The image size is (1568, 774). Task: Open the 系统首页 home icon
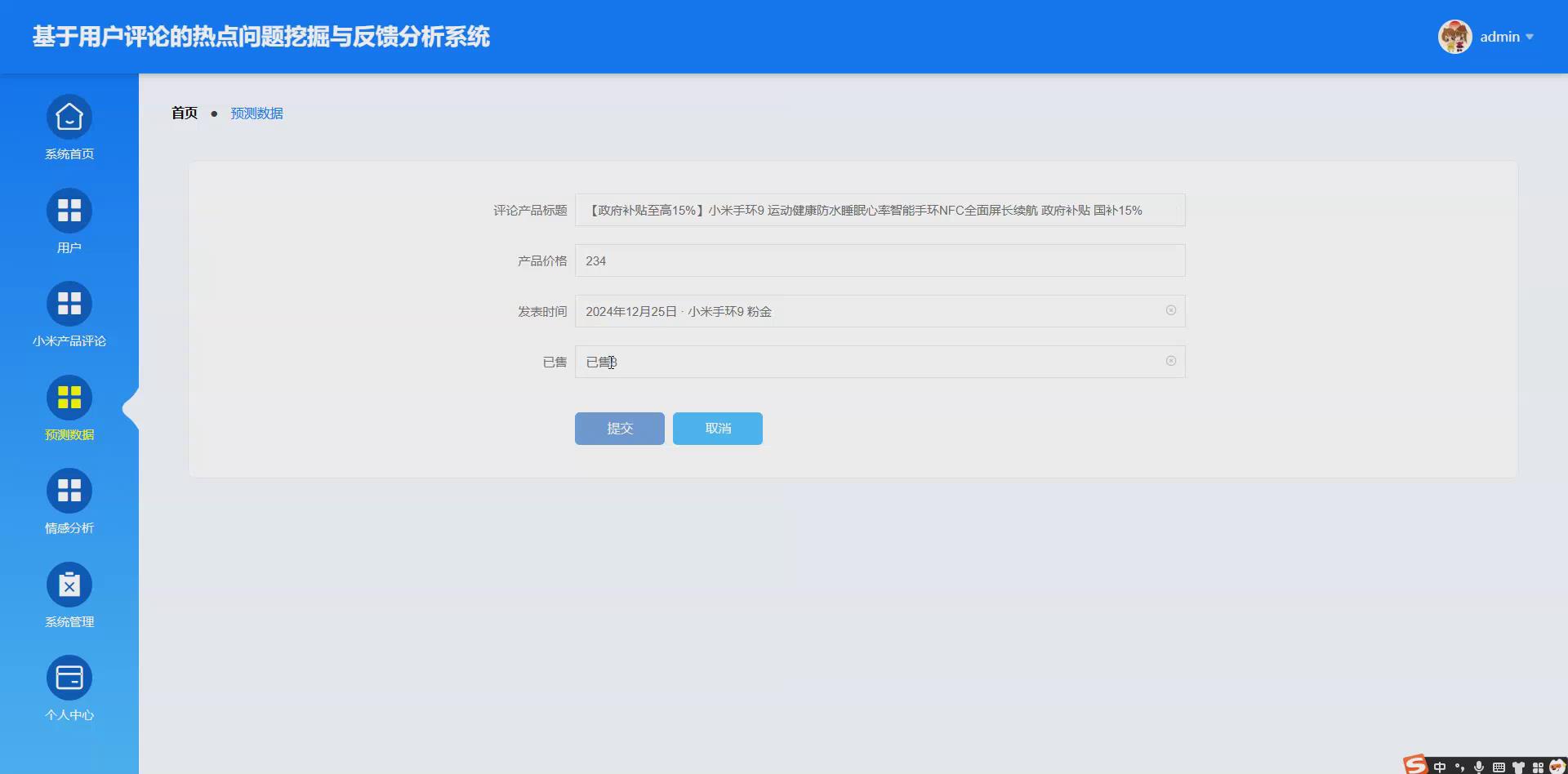pyautogui.click(x=69, y=117)
